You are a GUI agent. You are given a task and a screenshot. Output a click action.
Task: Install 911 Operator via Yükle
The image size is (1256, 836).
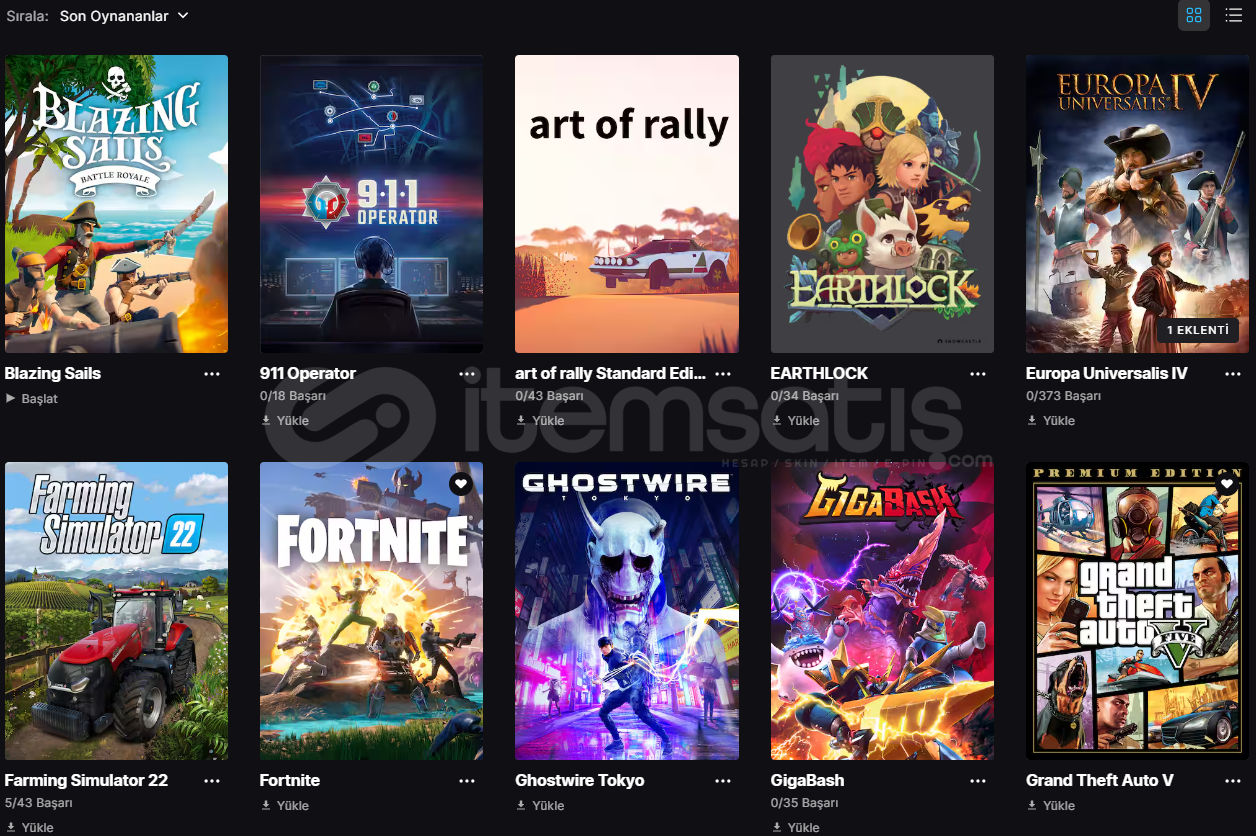[x=285, y=420]
